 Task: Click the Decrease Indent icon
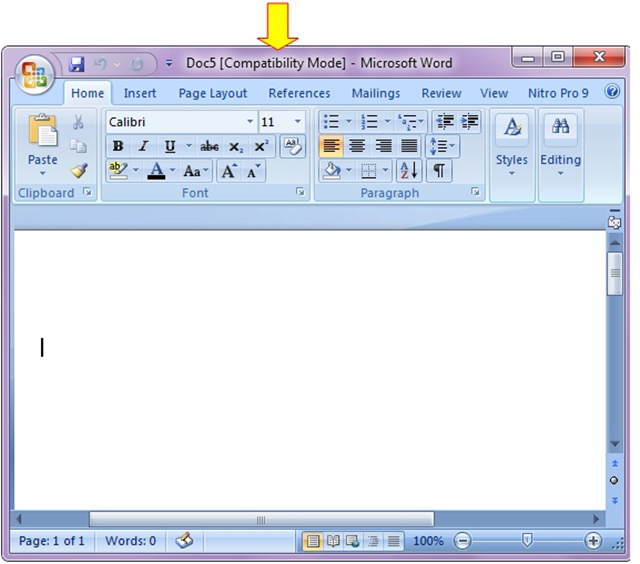coord(444,122)
